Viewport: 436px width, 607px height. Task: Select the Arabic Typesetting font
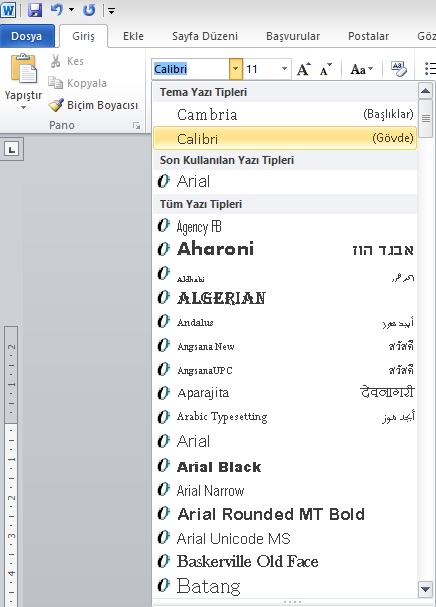coord(285,417)
